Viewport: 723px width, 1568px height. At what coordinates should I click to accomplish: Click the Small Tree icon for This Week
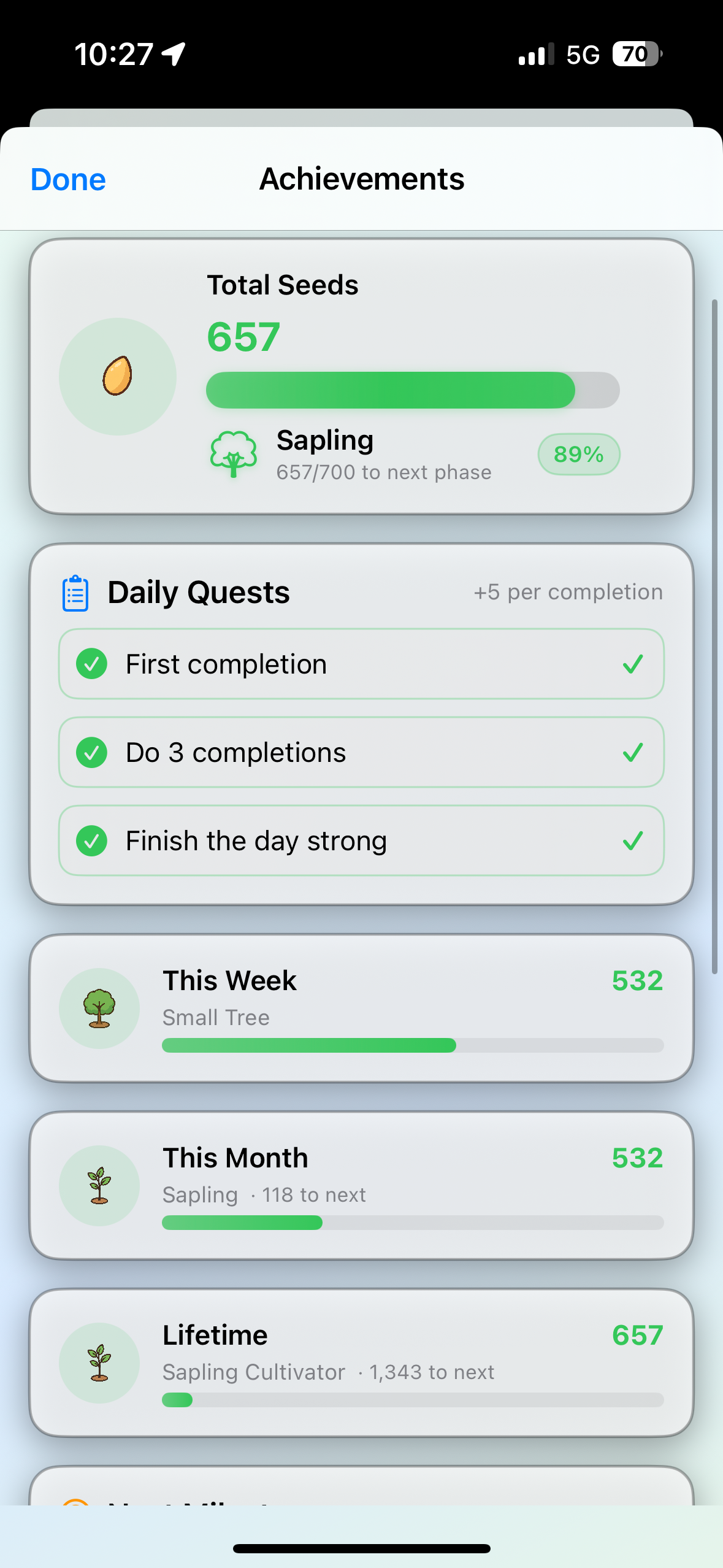pyautogui.click(x=99, y=1008)
